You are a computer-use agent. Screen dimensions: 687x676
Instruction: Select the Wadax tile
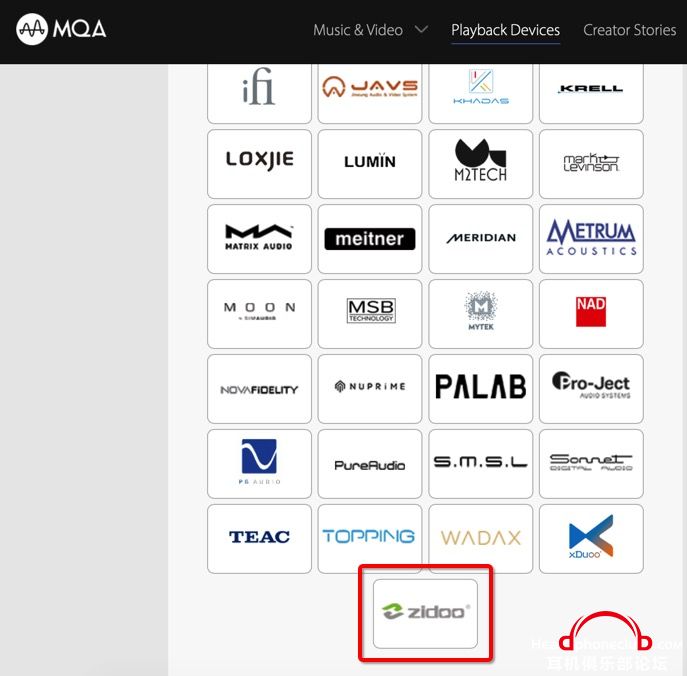click(x=481, y=538)
